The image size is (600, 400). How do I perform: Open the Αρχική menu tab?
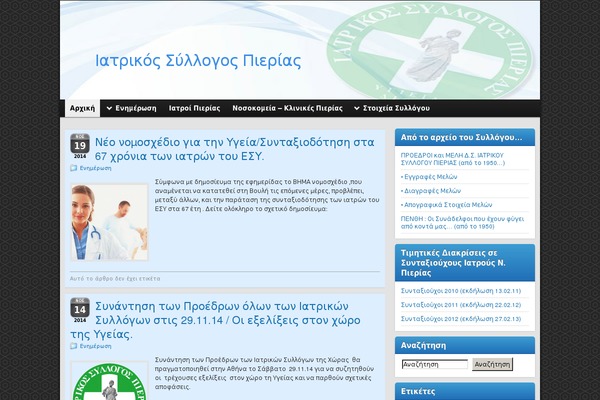82,108
